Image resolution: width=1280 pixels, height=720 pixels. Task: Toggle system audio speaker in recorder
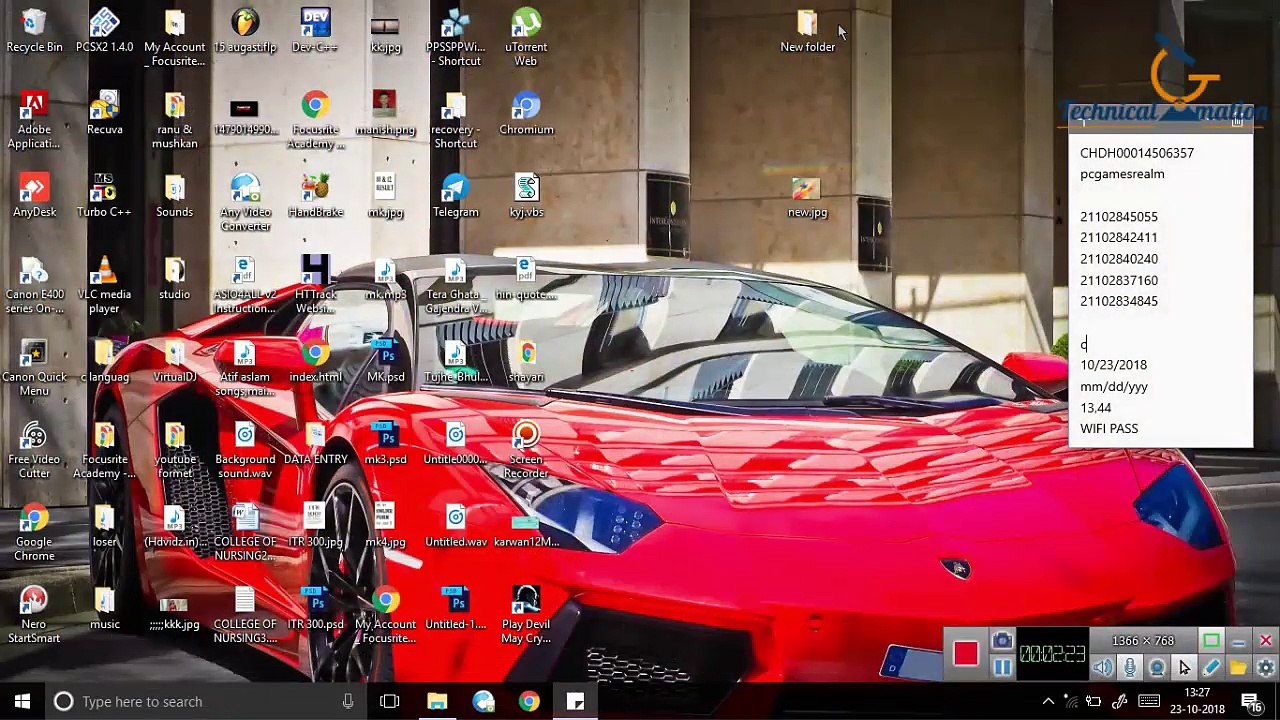pos(1102,667)
